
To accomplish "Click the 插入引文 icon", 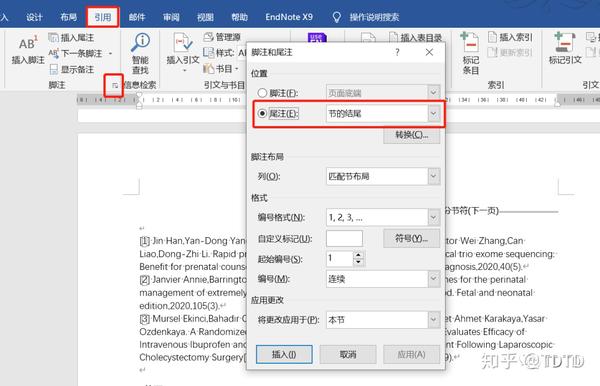I will 183,43.
